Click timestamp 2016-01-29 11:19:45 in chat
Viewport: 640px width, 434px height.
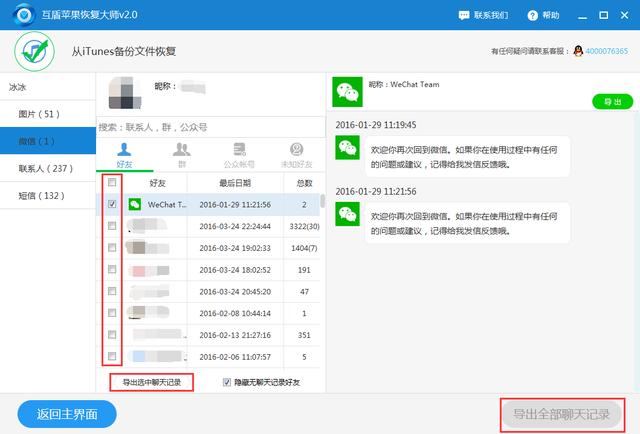[376, 125]
